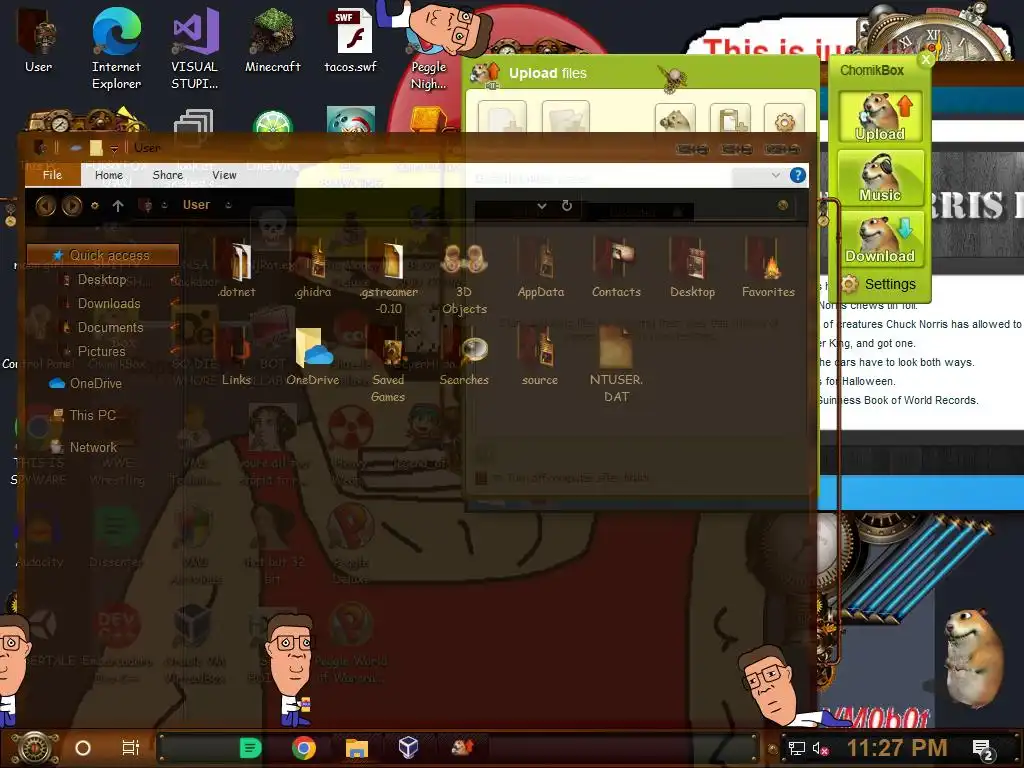1024x768 pixels.
Task: Select the .ghidra folder
Action: point(313,270)
